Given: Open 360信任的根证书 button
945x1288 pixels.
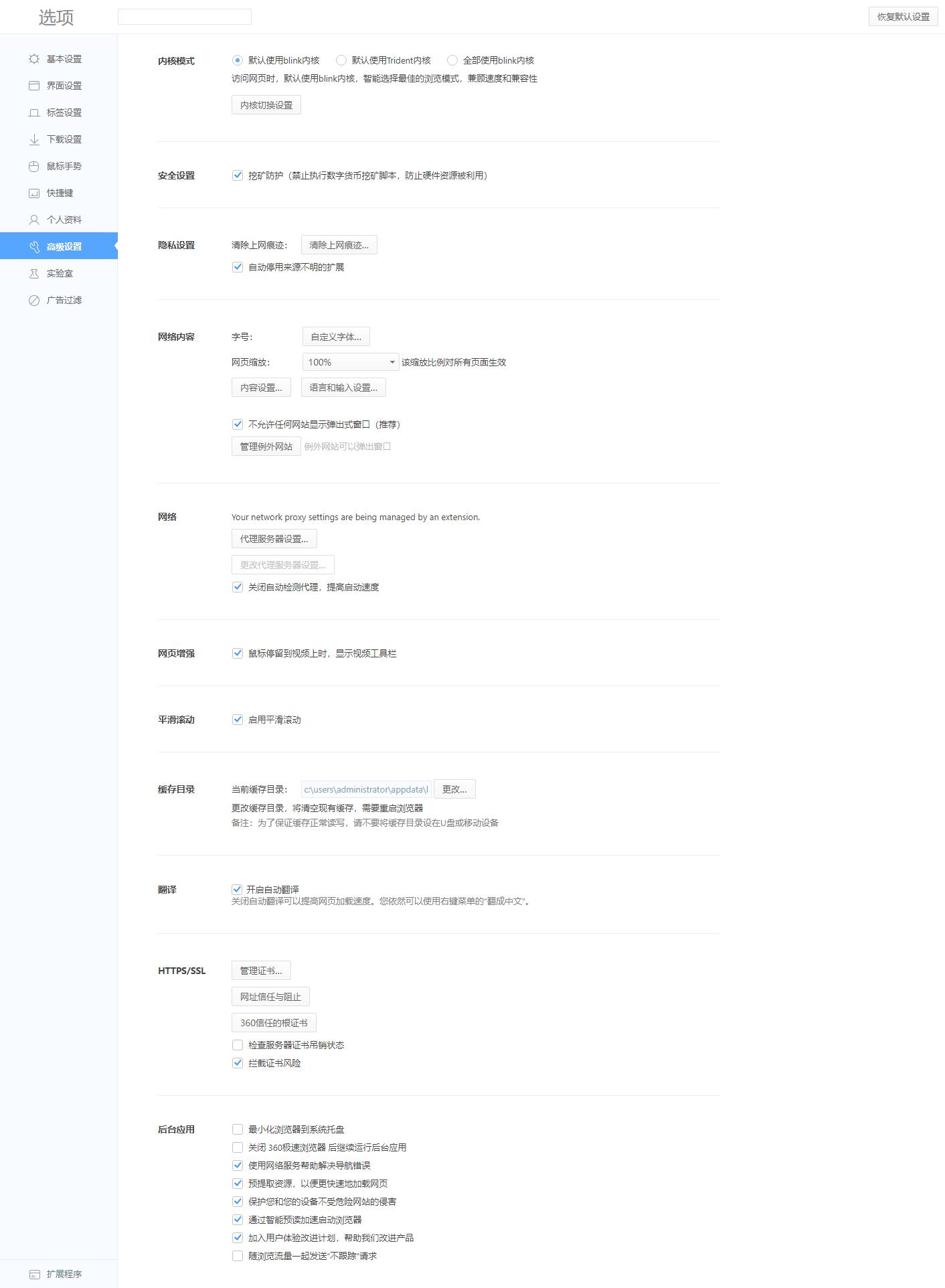Looking at the screenshot, I should (274, 1023).
